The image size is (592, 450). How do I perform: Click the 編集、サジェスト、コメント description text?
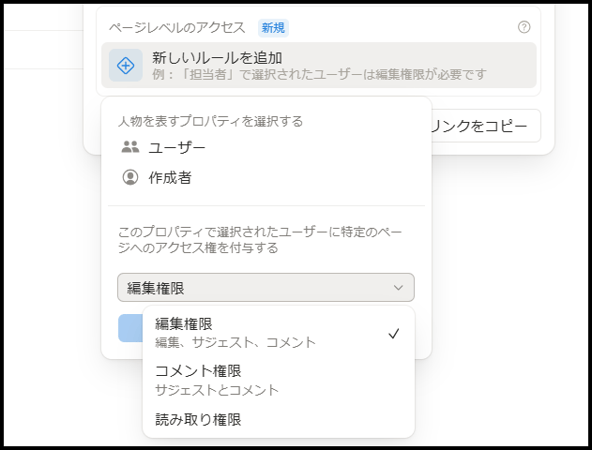coord(235,342)
